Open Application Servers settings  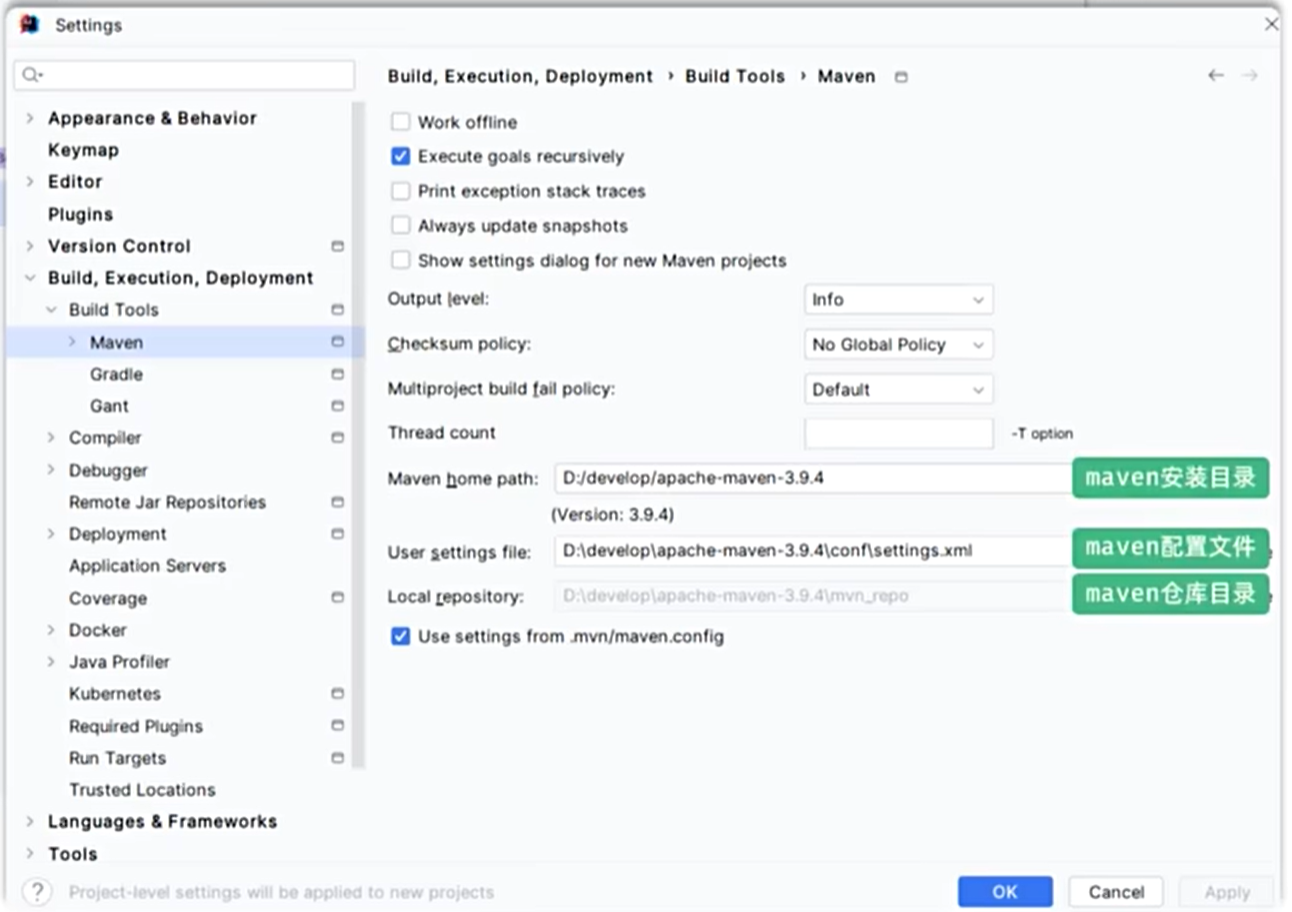[x=147, y=566]
